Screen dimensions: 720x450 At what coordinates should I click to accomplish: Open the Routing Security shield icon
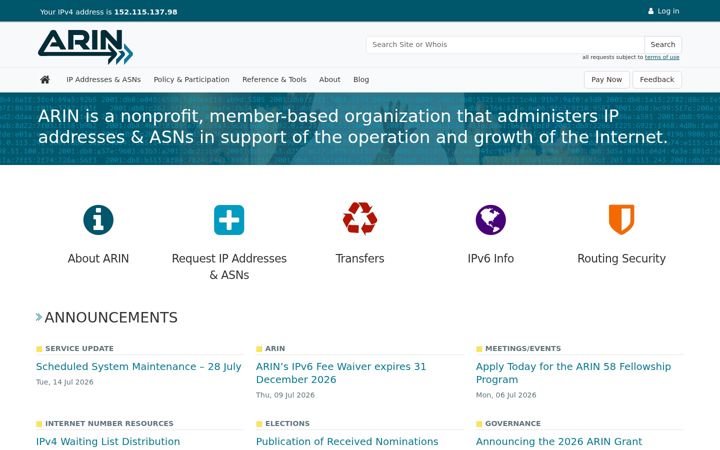[621, 219]
